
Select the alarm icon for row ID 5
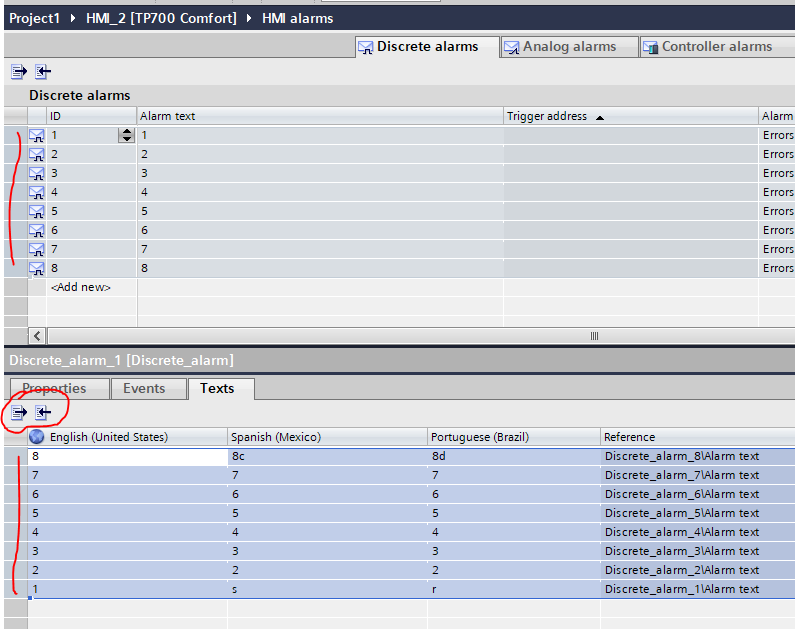[x=37, y=211]
